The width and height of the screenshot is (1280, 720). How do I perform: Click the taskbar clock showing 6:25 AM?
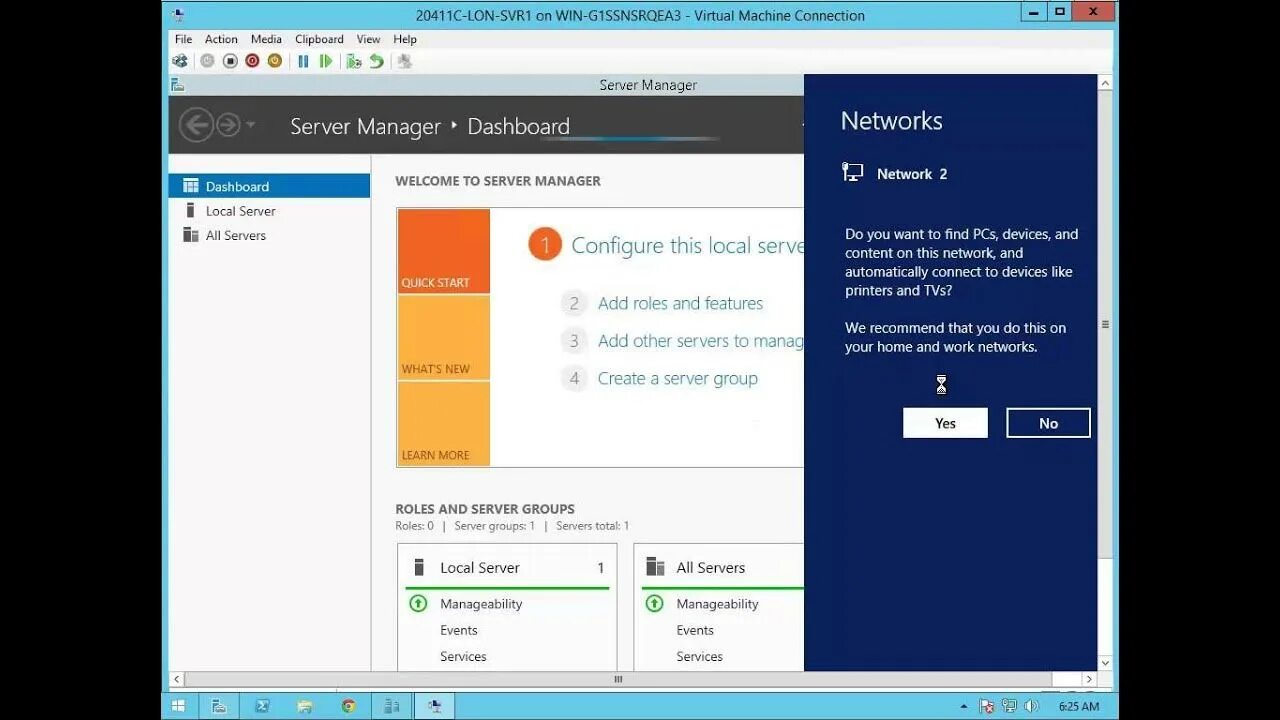(x=1079, y=706)
